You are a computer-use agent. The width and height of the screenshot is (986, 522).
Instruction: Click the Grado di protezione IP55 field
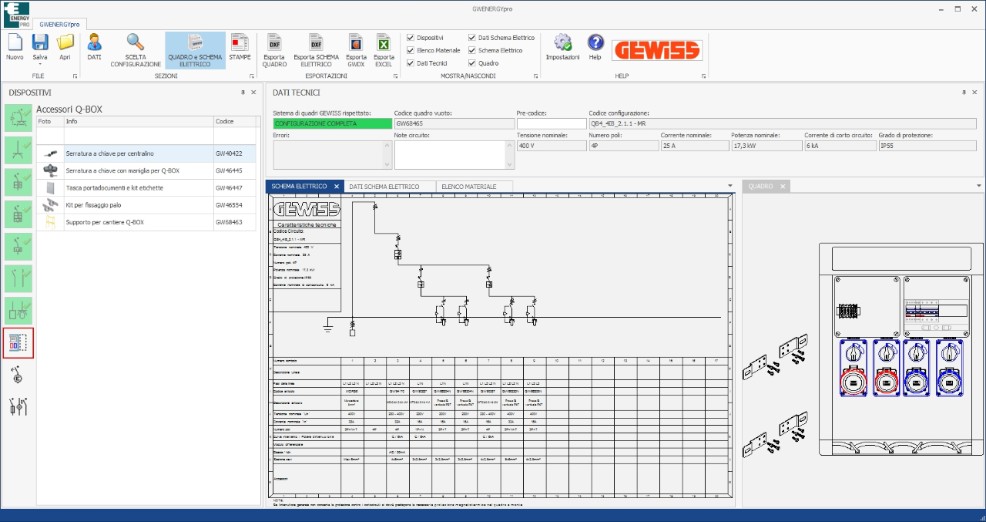[928, 145]
